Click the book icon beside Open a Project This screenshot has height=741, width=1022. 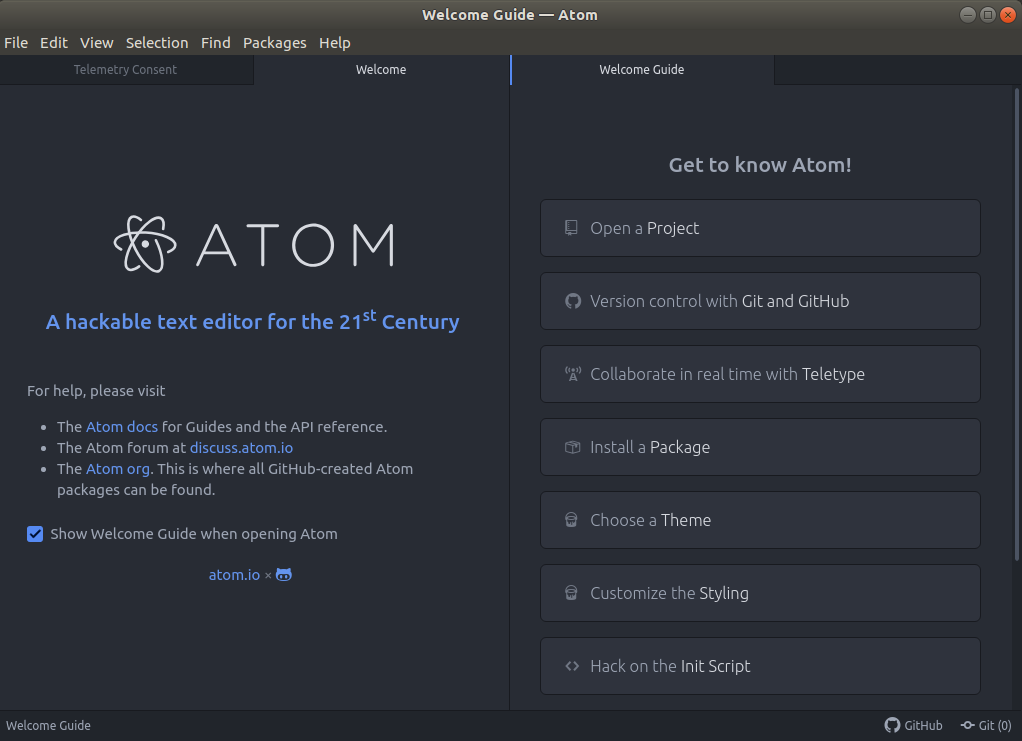pyautogui.click(x=571, y=228)
